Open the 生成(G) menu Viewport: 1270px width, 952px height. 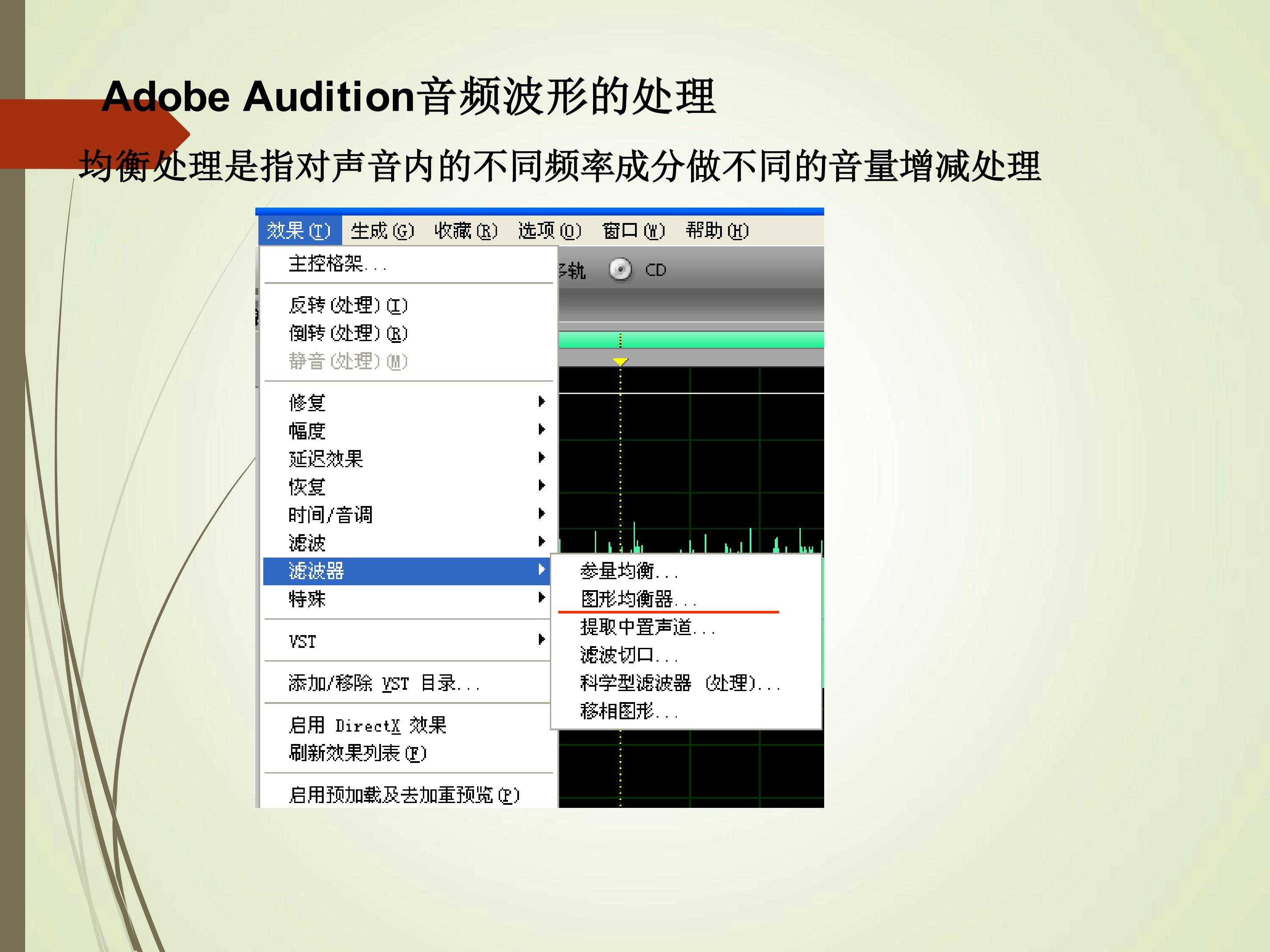(382, 231)
